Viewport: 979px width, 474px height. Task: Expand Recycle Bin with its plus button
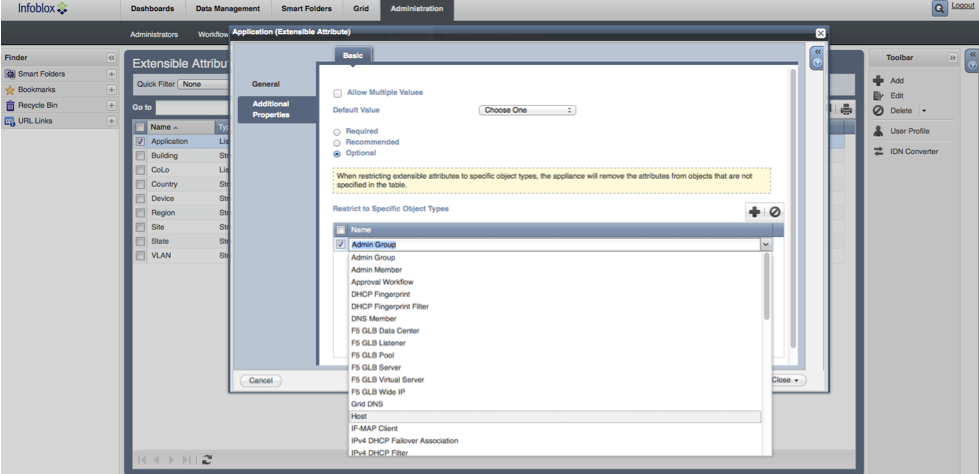[111, 106]
